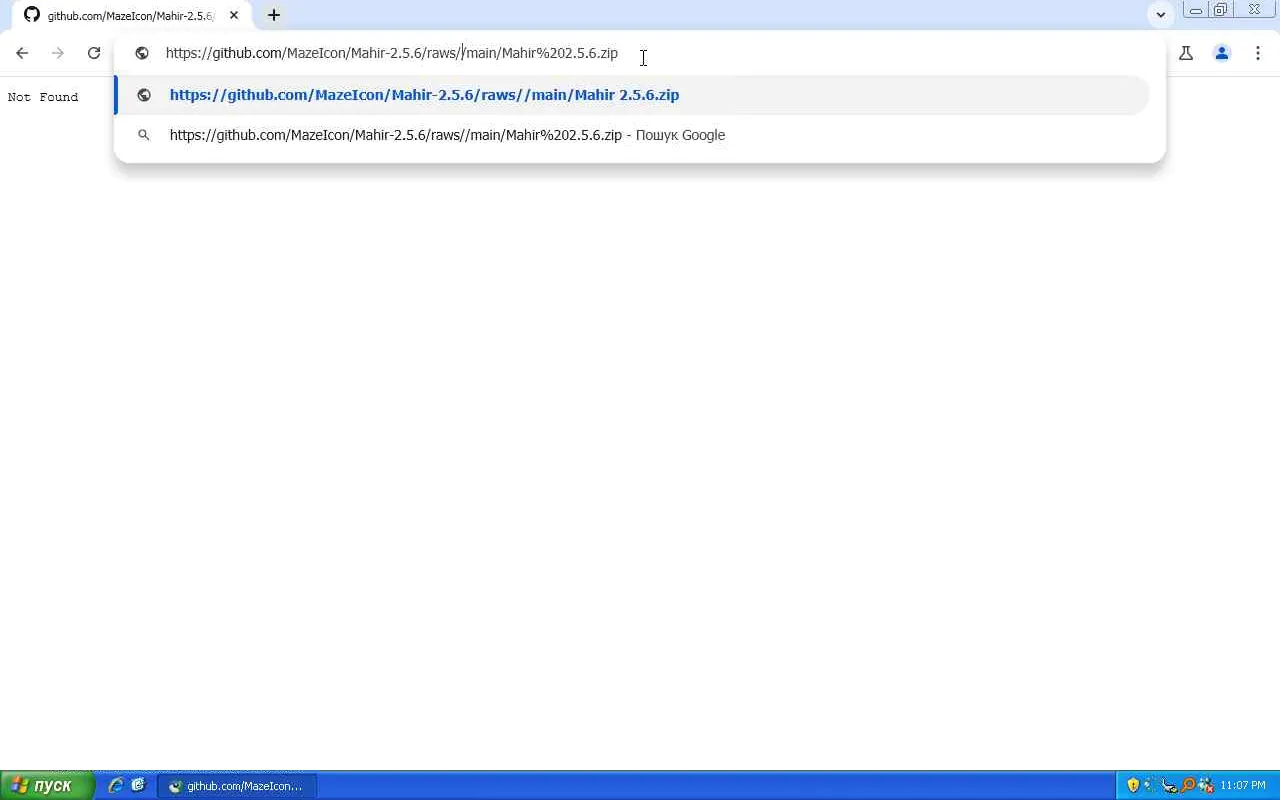
Task: Open the Chrome Labs flask icon
Action: pyautogui.click(x=1186, y=53)
